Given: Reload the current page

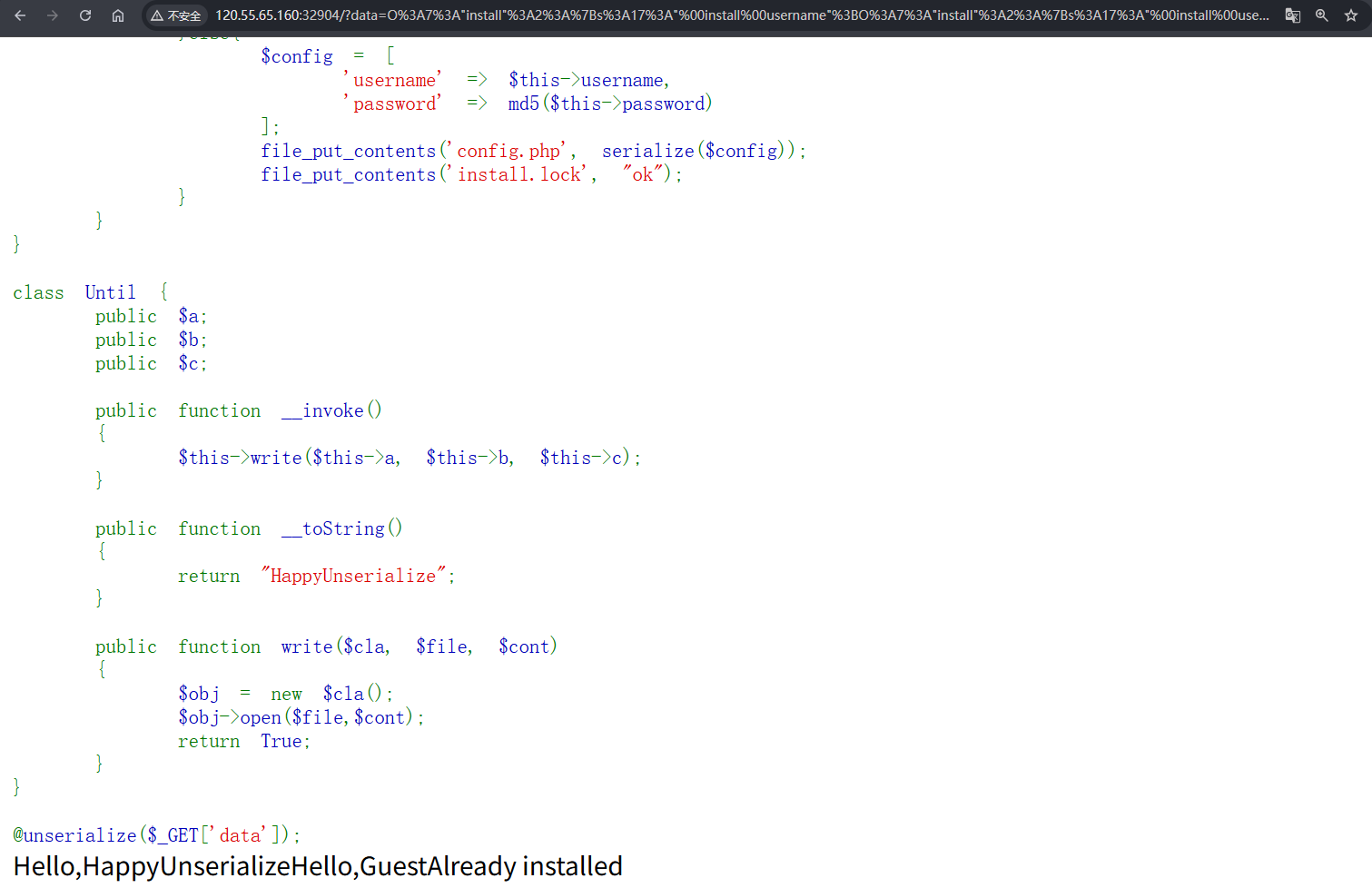Looking at the screenshot, I should [x=85, y=15].
